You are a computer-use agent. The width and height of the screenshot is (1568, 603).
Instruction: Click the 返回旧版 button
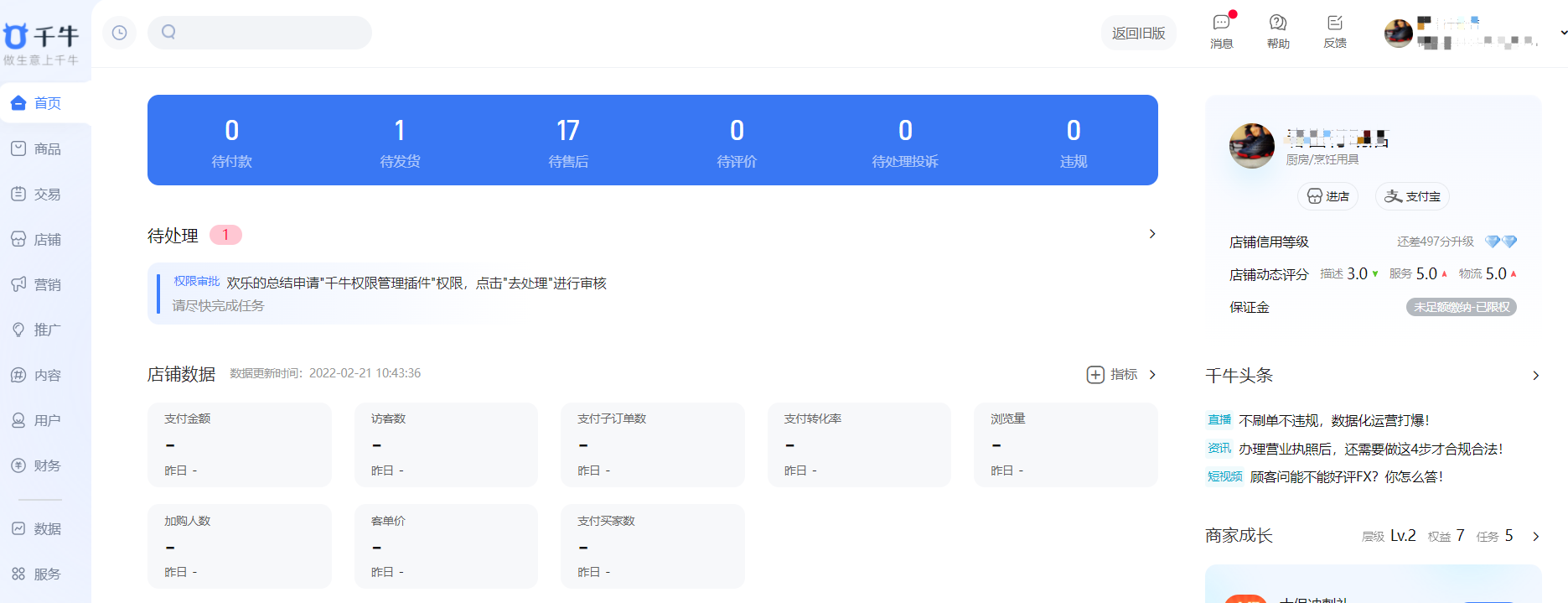pyautogui.click(x=1138, y=33)
